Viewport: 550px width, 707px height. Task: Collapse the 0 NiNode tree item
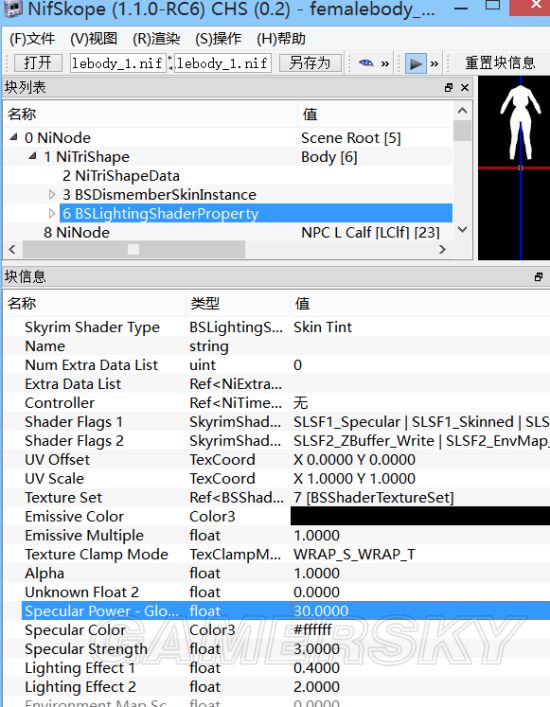pyautogui.click(x=14, y=137)
